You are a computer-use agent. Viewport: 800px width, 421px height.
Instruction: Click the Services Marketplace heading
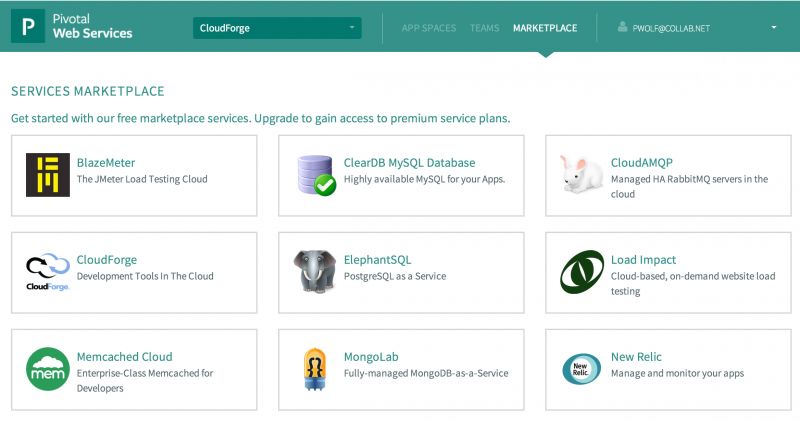point(88,91)
